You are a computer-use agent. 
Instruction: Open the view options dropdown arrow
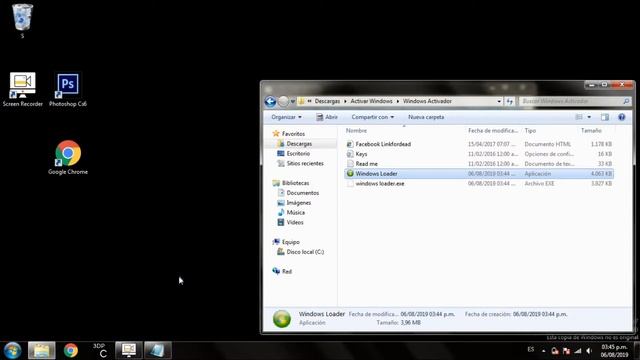pyautogui.click(x=589, y=117)
